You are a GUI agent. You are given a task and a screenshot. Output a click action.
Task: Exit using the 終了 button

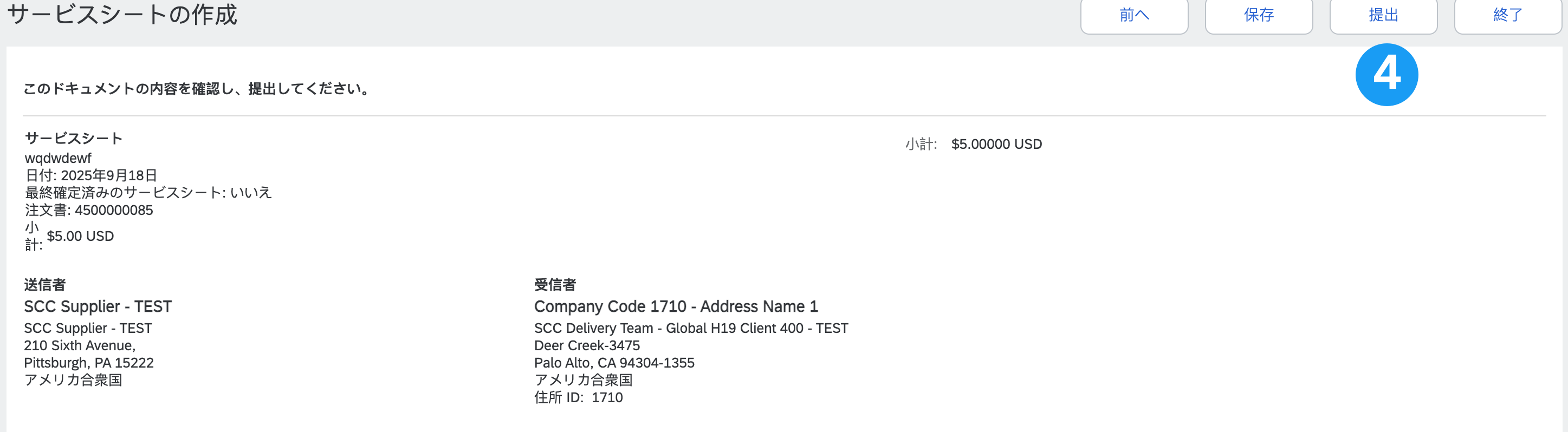coord(1507,15)
